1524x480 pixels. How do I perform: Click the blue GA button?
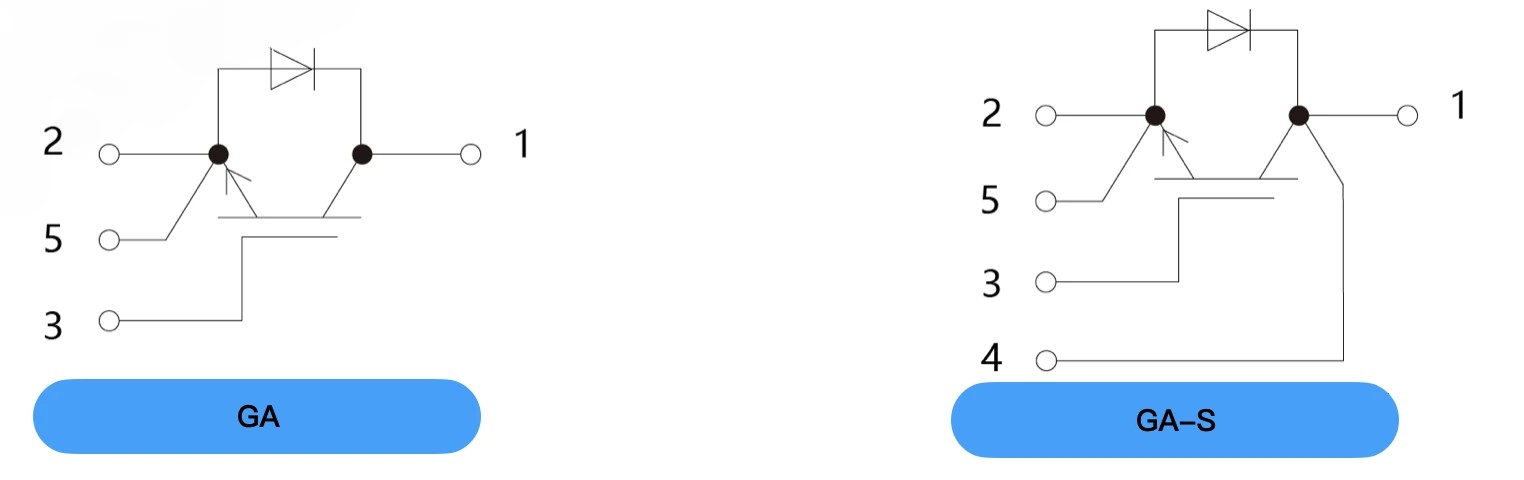257,416
